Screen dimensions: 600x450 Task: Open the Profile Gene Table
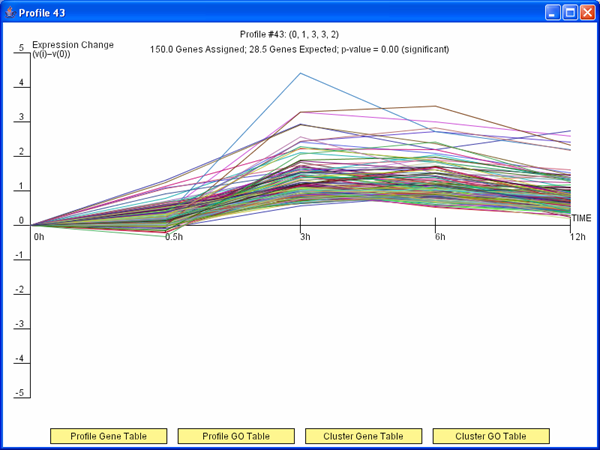coord(109,436)
